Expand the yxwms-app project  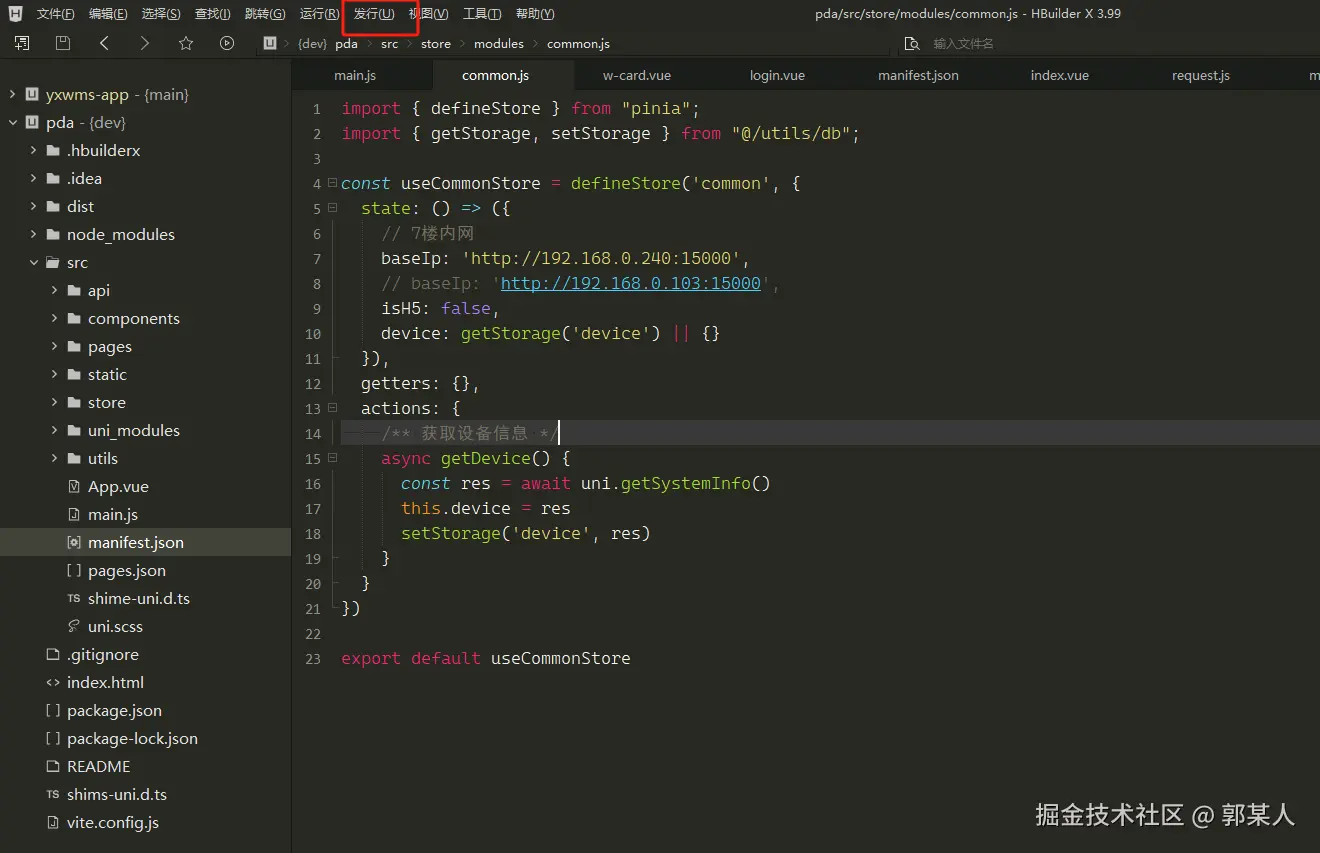pyautogui.click(x=12, y=94)
